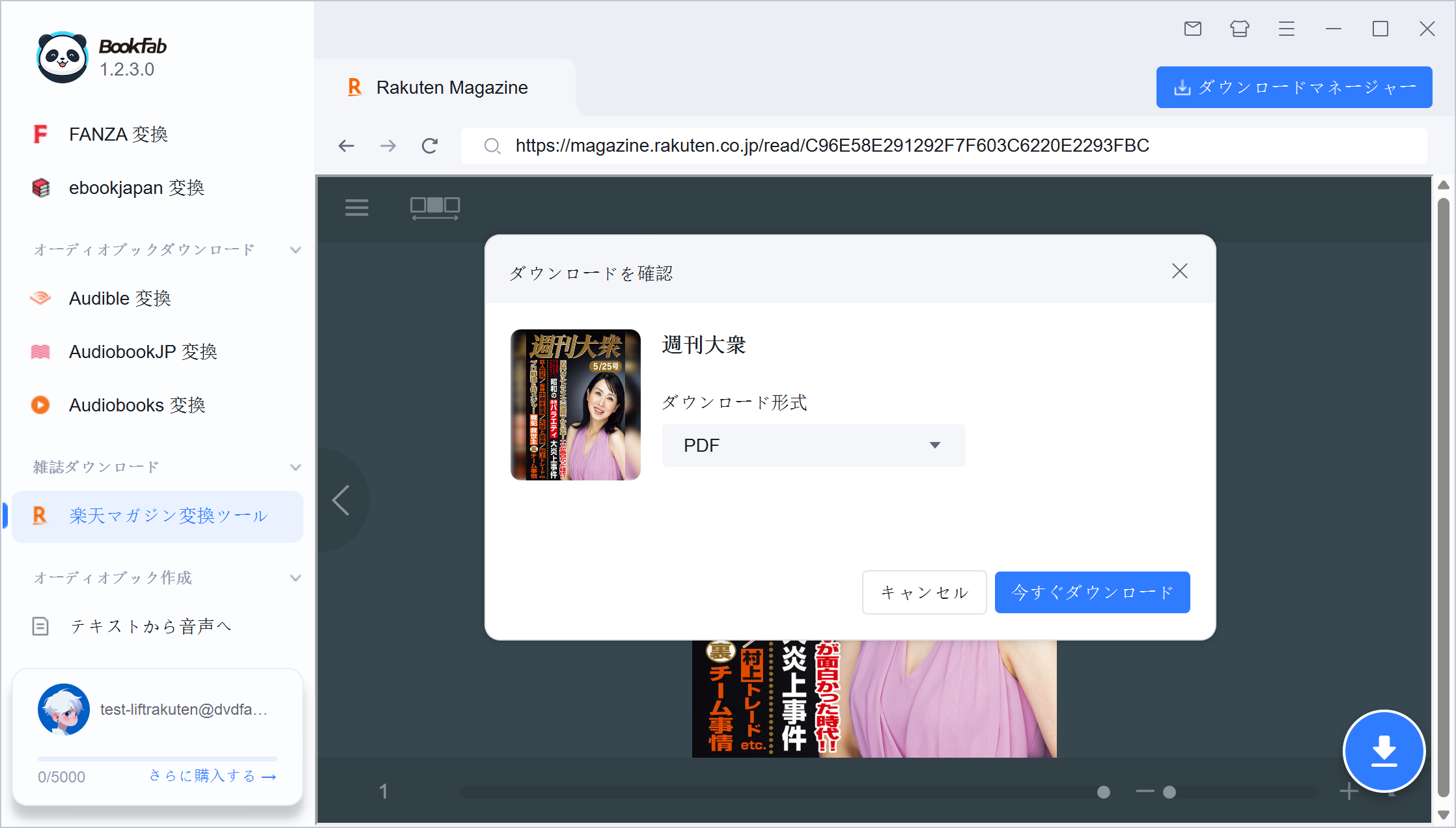Switch to the Rakuten Magazine tab
Screen dimensions: 1456x828
(x=445, y=87)
